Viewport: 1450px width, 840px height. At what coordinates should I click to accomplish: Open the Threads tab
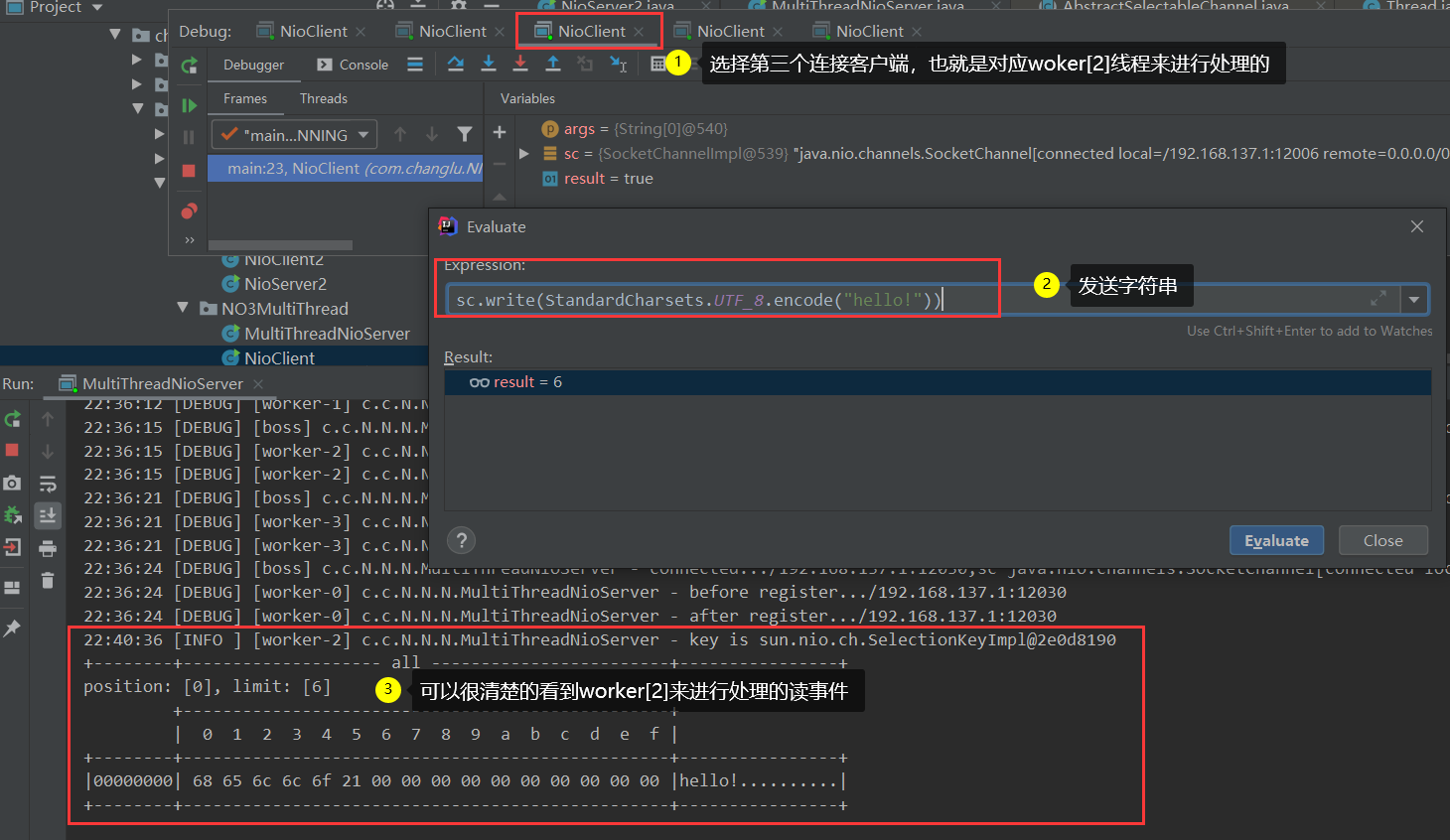tap(324, 98)
